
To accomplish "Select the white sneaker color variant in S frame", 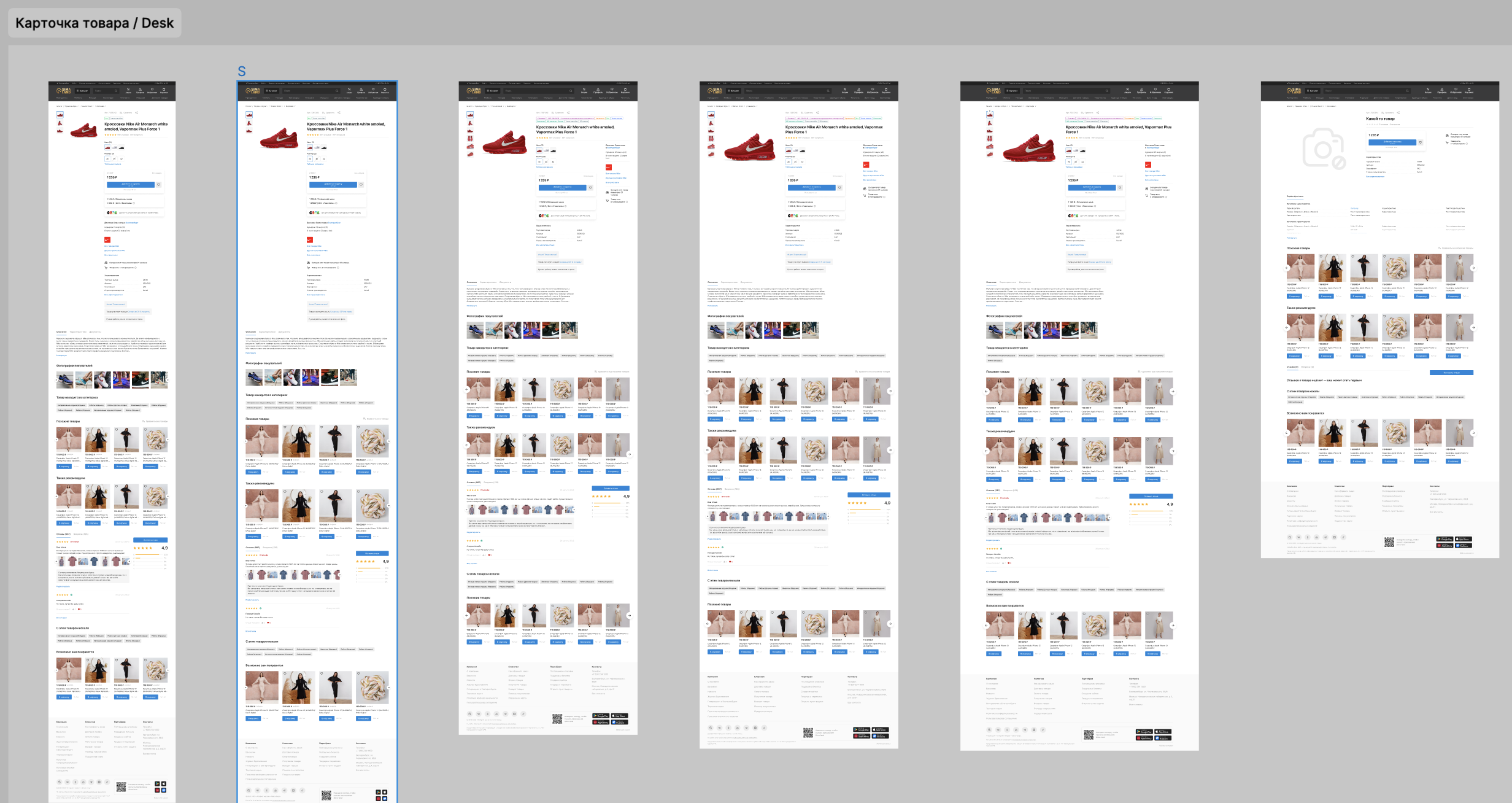I will pyautogui.click(x=318, y=148).
